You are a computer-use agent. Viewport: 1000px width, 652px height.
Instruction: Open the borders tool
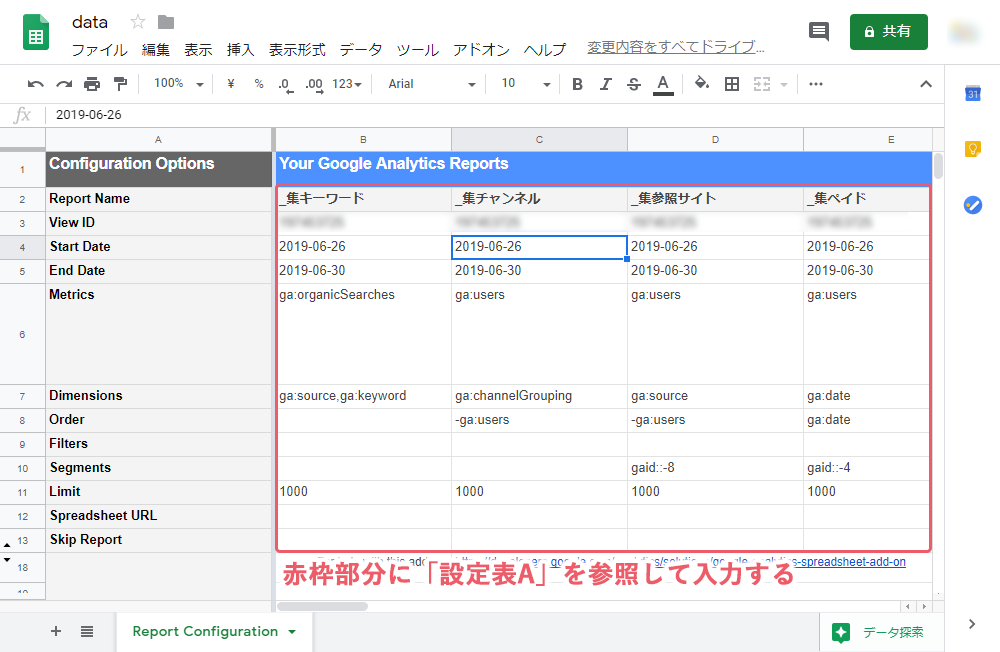pos(732,84)
